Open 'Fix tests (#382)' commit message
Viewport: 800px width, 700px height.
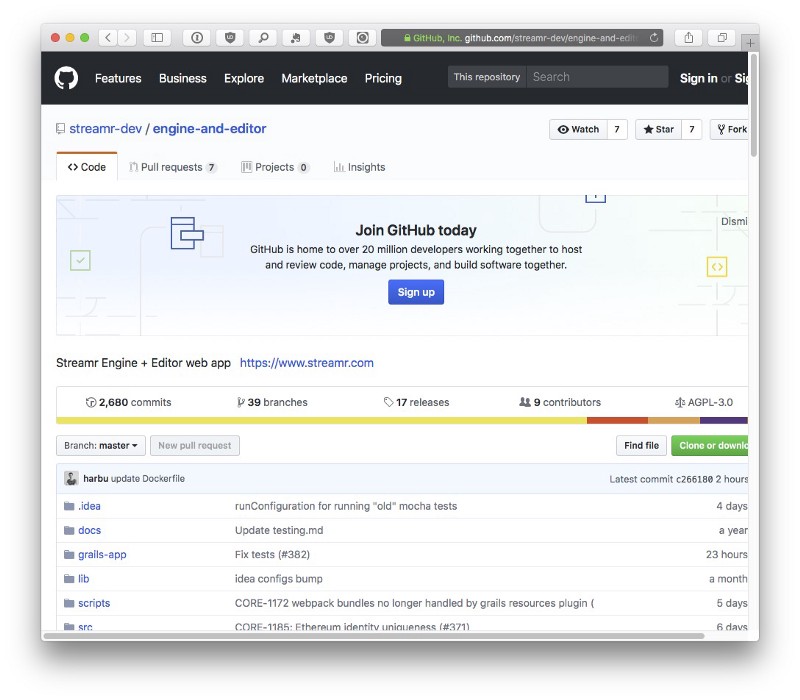(272, 555)
